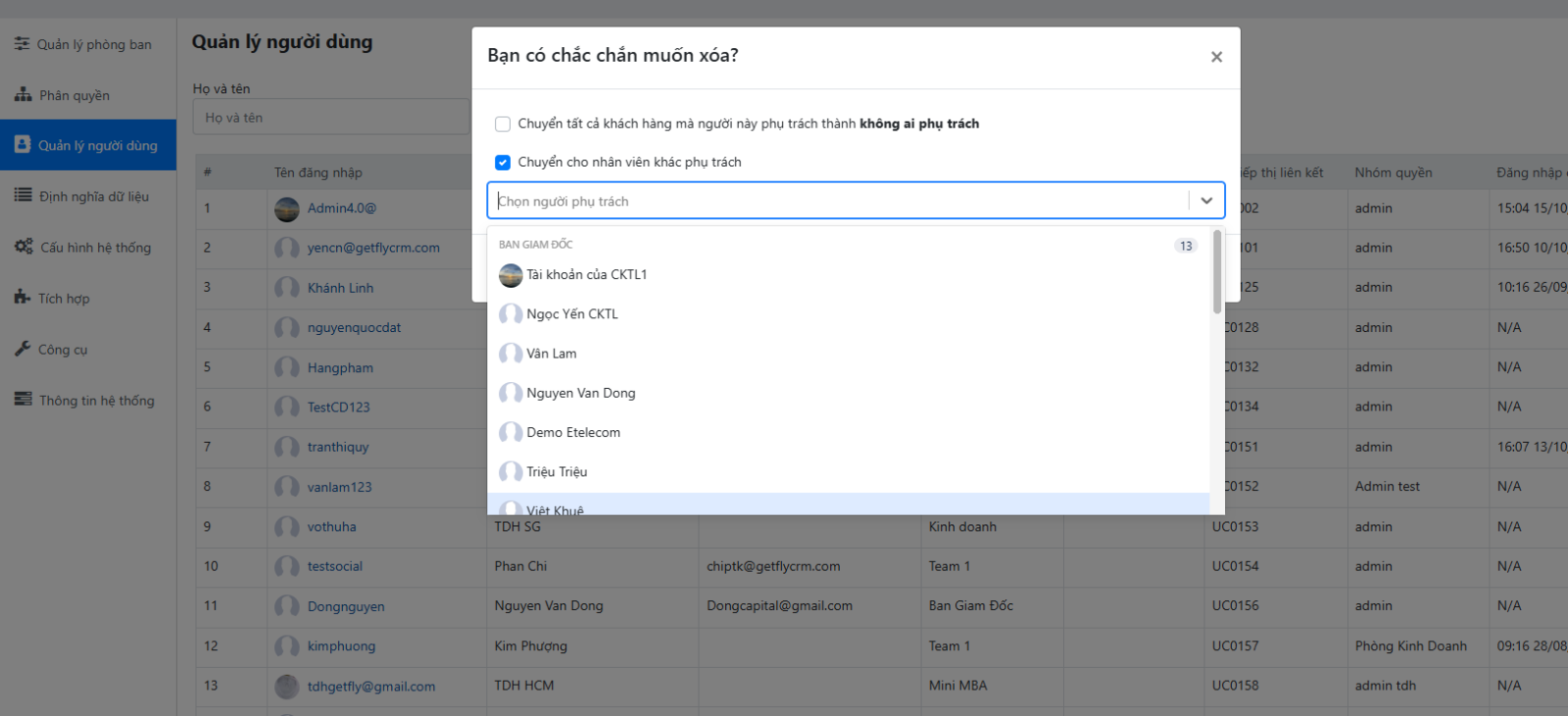Screen dimensions: 1568x716
Task: Click the Định nghĩa dữ liệu list icon
Action: 23,196
